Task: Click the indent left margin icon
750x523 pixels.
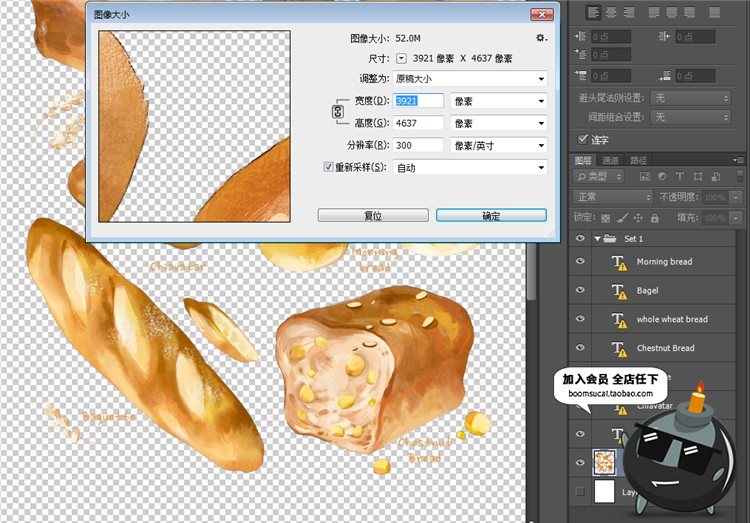Action: point(580,36)
